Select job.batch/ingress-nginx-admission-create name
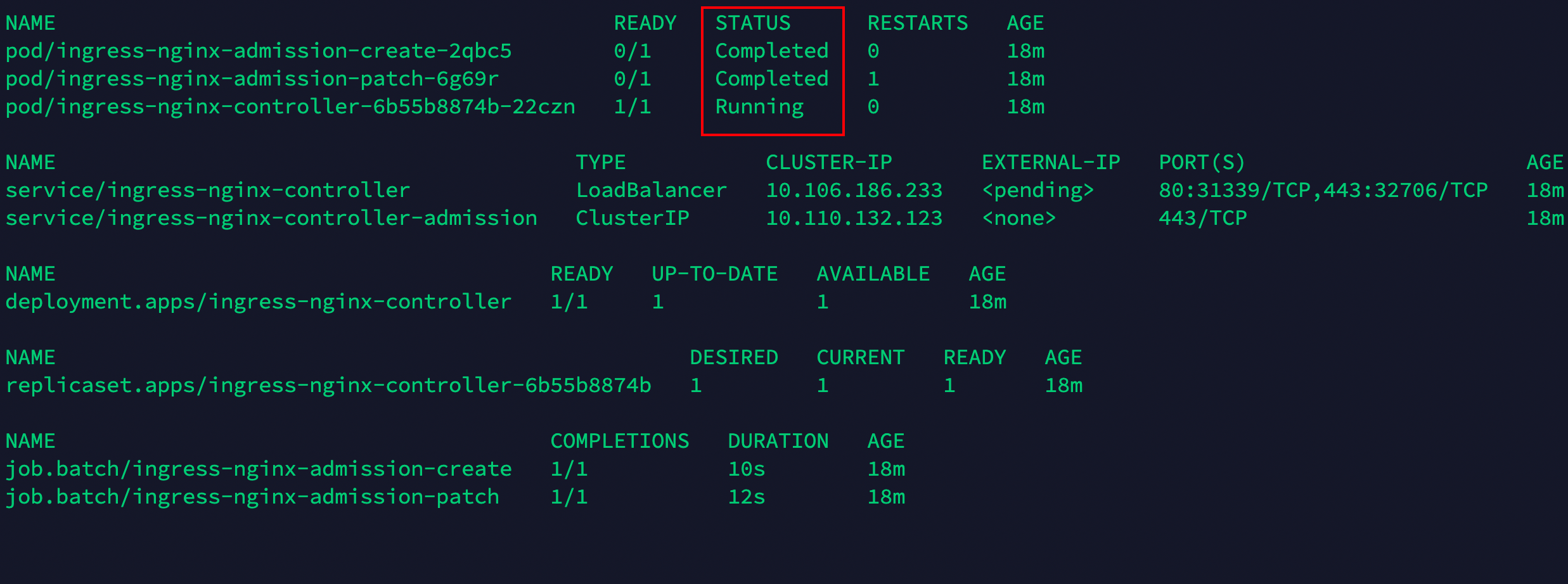The width and height of the screenshot is (1568, 584). pyautogui.click(x=259, y=469)
